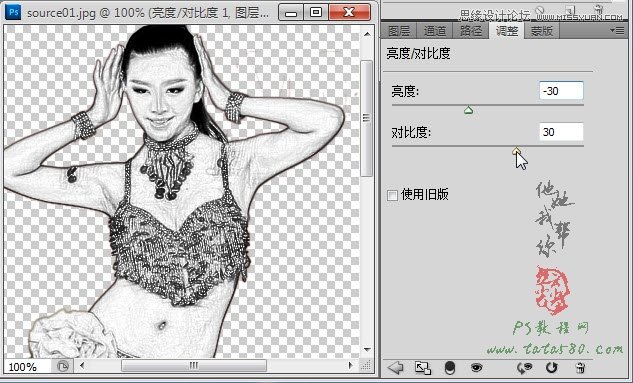The width and height of the screenshot is (633, 383).
Task: Return to adjustment list with back arrow
Action: (396, 368)
